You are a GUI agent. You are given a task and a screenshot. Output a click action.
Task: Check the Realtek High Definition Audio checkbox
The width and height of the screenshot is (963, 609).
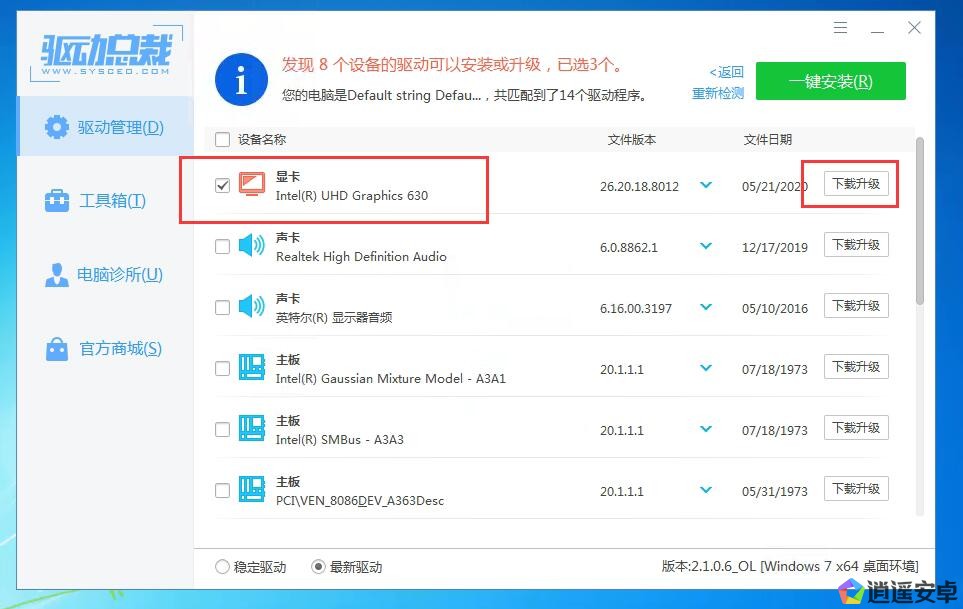tap(222, 246)
